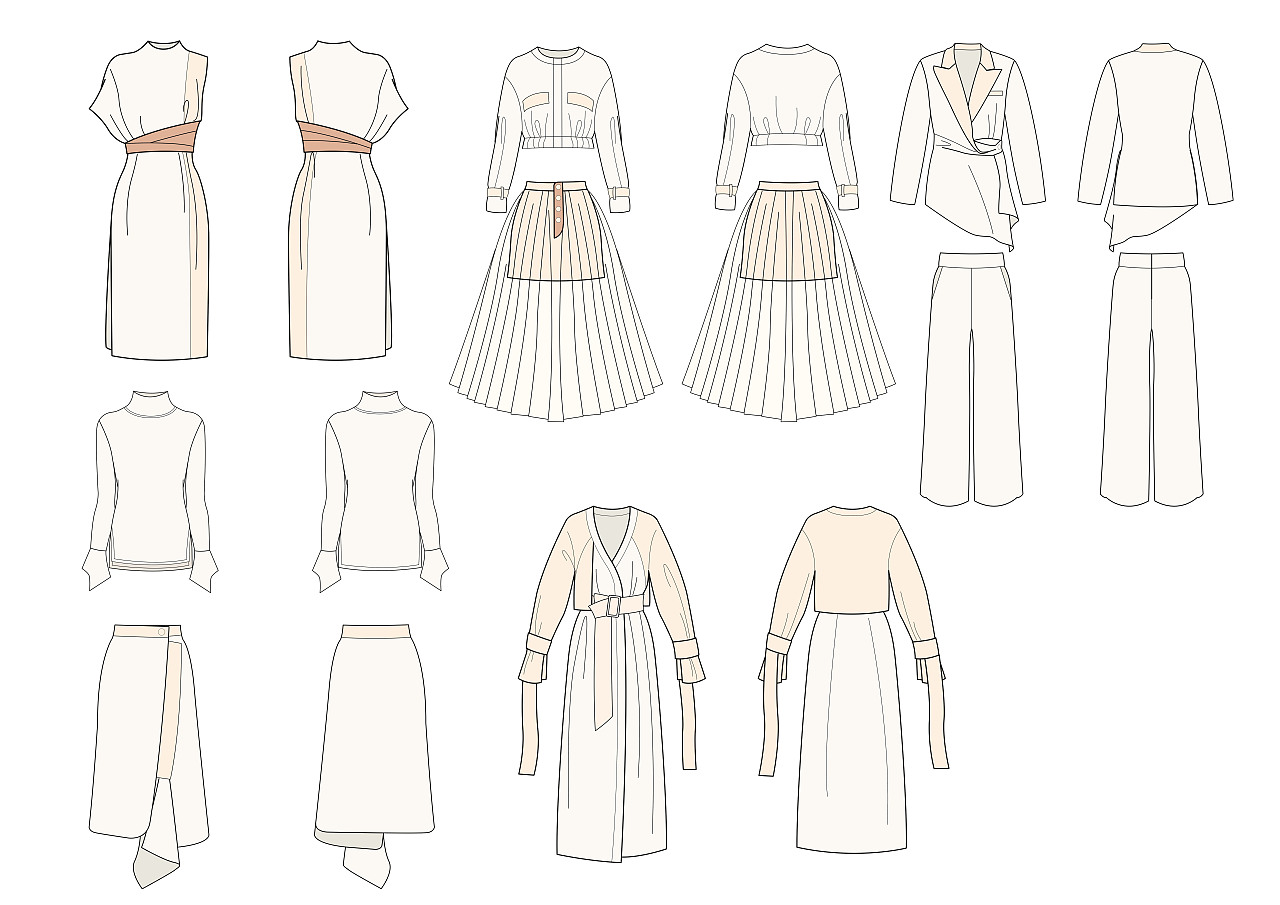Click the turtleneck top above the buttoned wrap skirt

[150, 490]
